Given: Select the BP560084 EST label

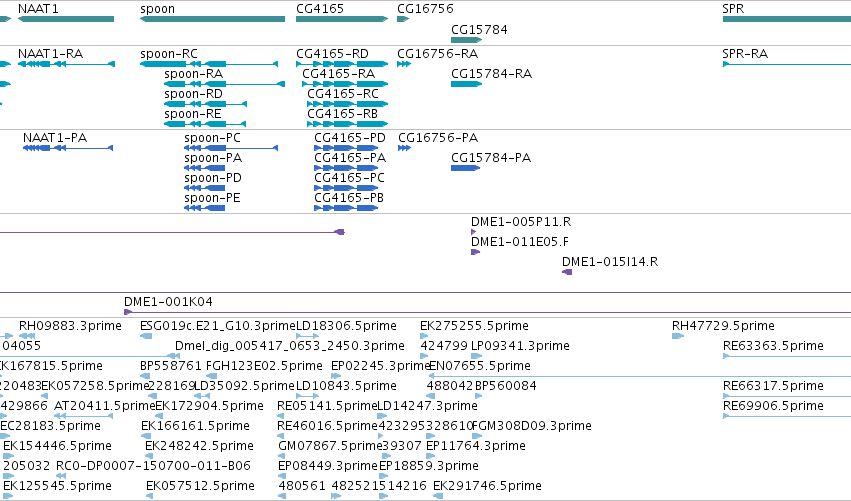Looking at the screenshot, I should 506,386.
